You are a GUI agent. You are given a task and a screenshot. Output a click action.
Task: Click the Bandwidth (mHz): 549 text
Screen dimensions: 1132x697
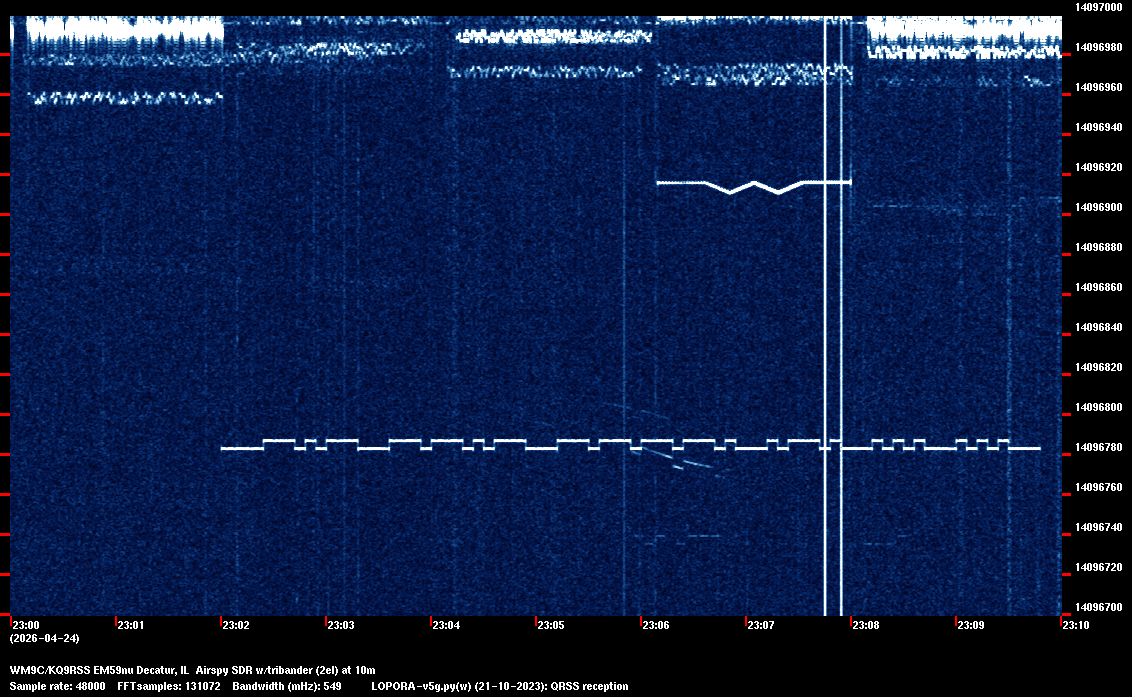[x=287, y=687]
